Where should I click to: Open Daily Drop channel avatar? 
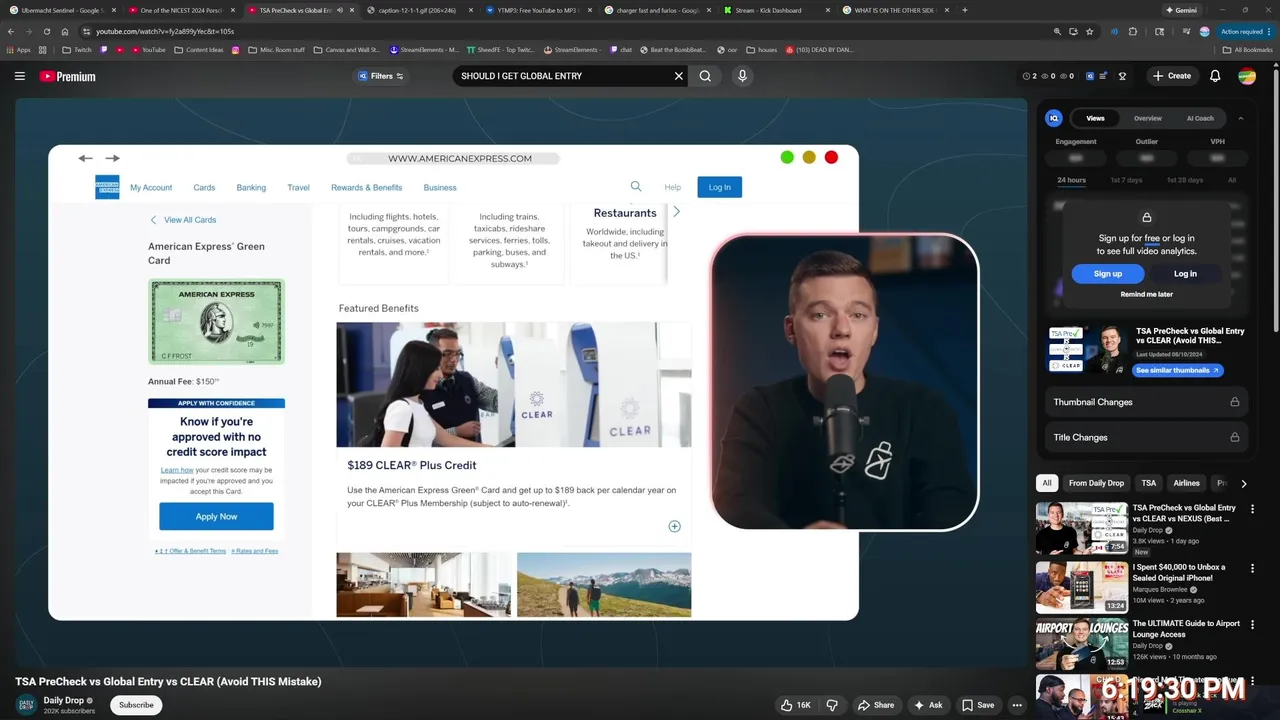(26, 705)
